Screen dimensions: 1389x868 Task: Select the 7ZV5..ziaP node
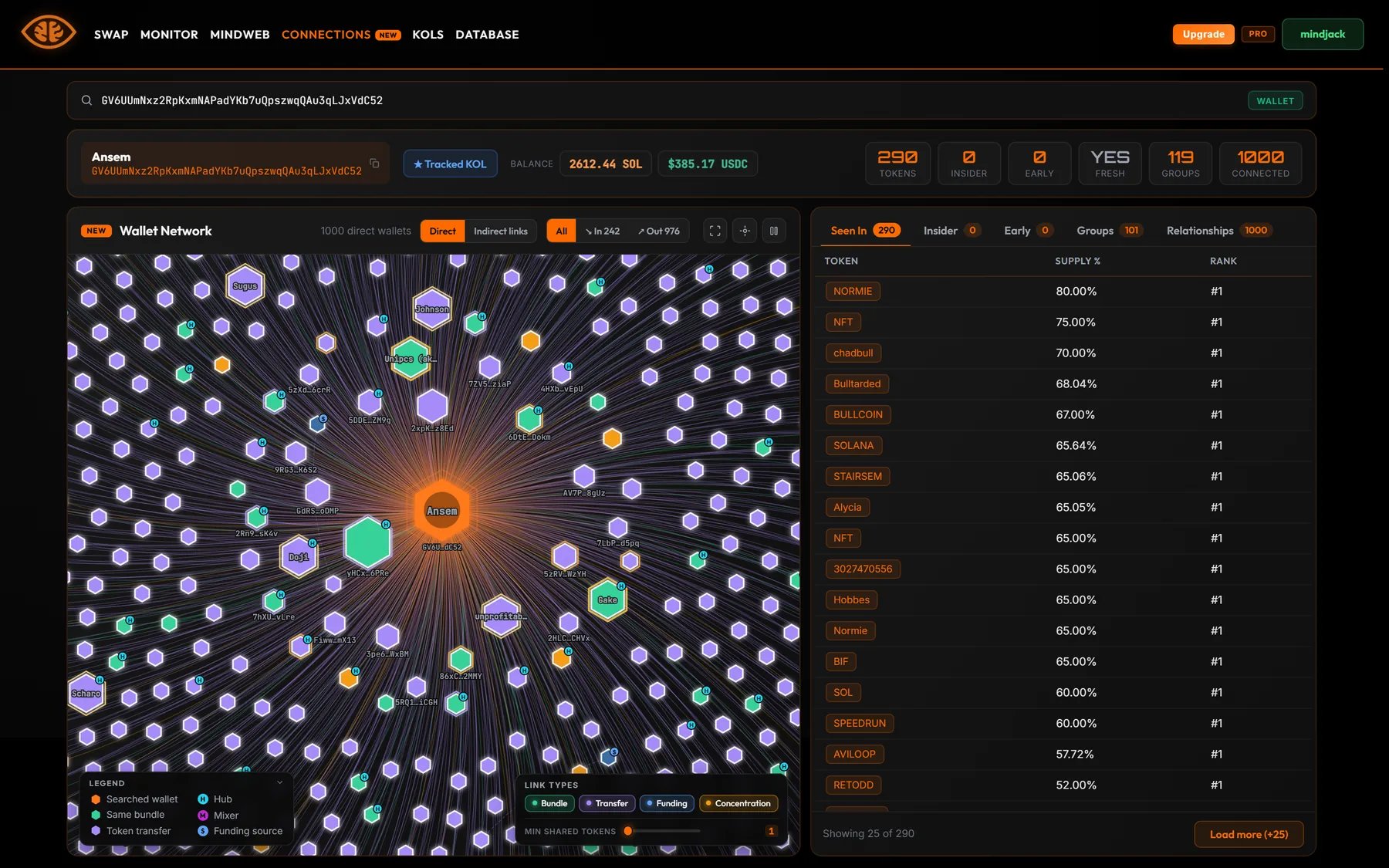pyautogui.click(x=490, y=367)
